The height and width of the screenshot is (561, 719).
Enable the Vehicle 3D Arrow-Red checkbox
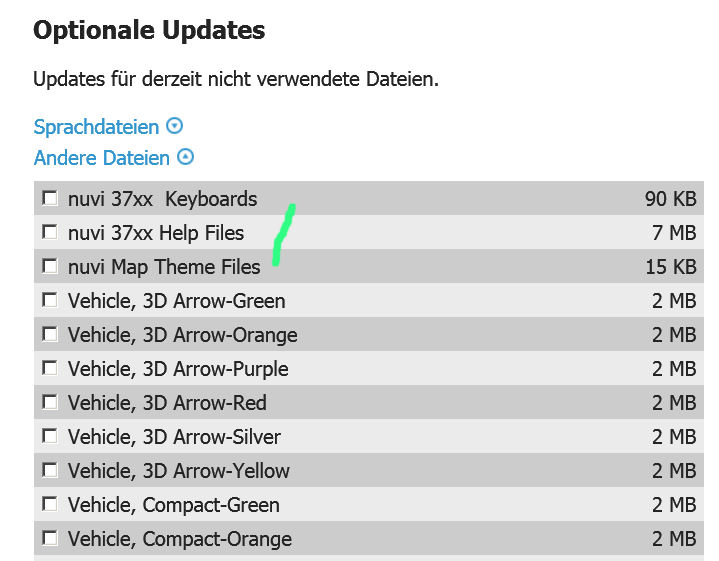point(50,402)
